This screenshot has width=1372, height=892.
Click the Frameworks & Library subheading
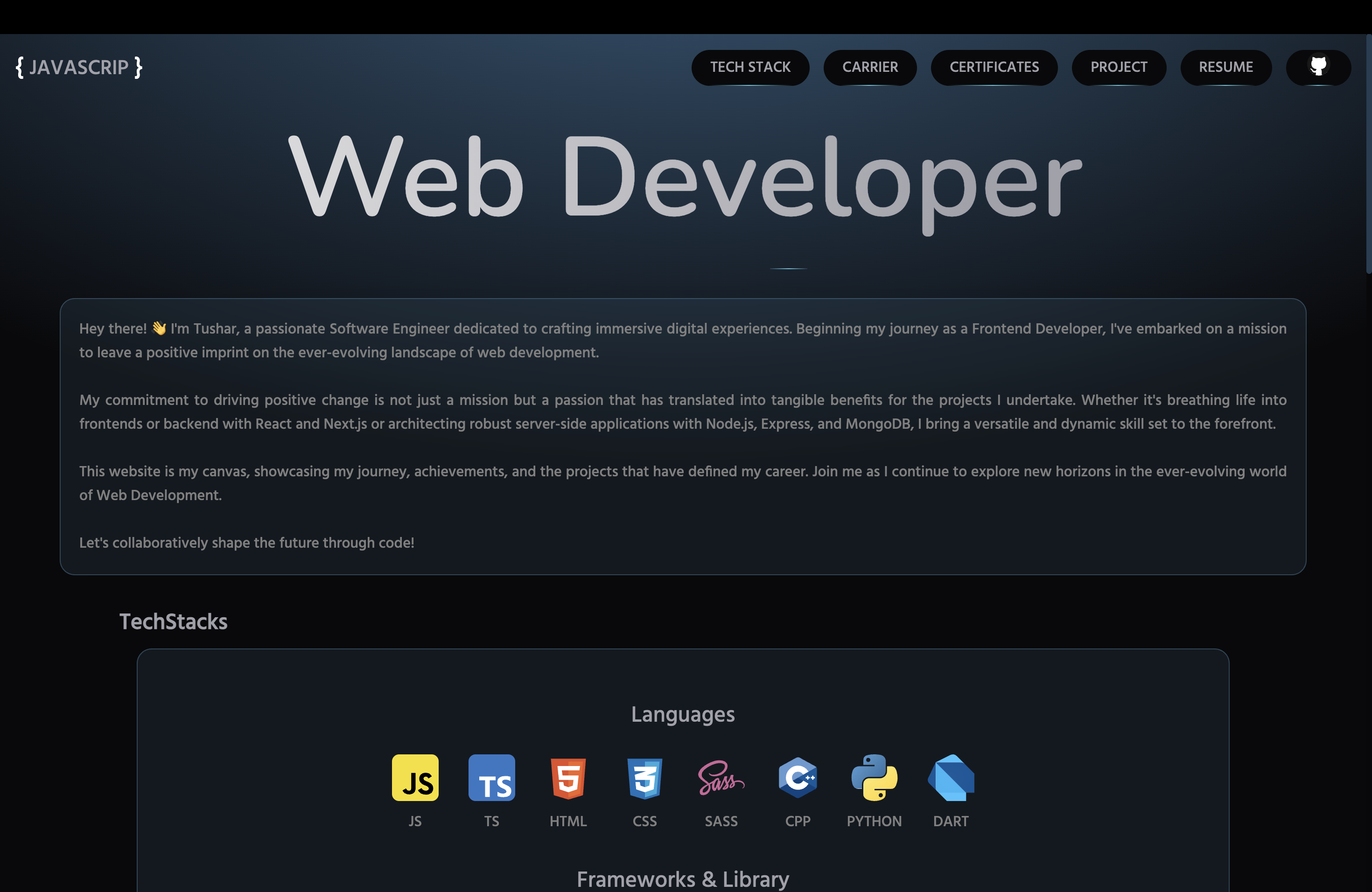(x=683, y=879)
